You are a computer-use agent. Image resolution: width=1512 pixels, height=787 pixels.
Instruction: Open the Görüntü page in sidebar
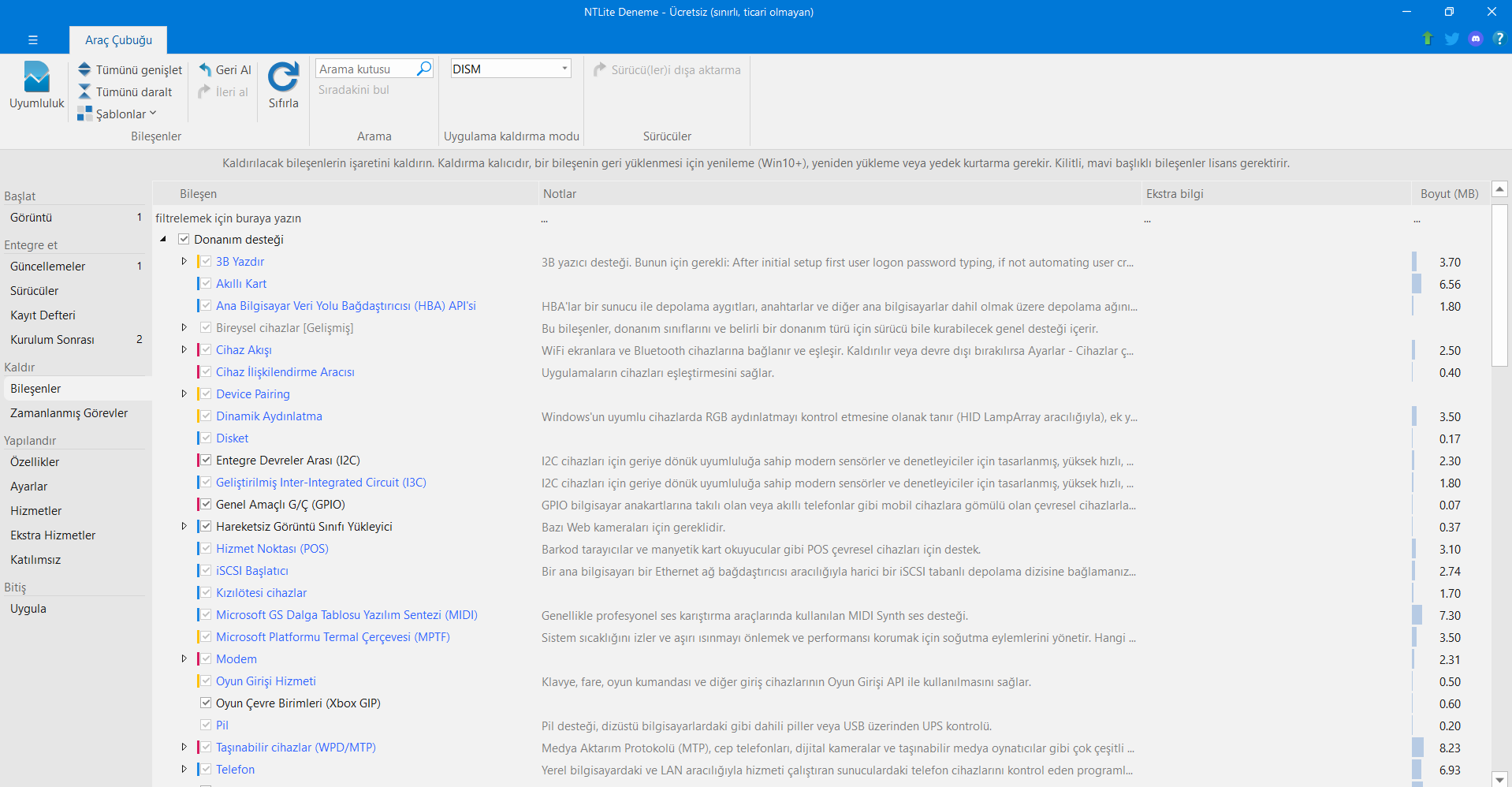tap(76, 217)
